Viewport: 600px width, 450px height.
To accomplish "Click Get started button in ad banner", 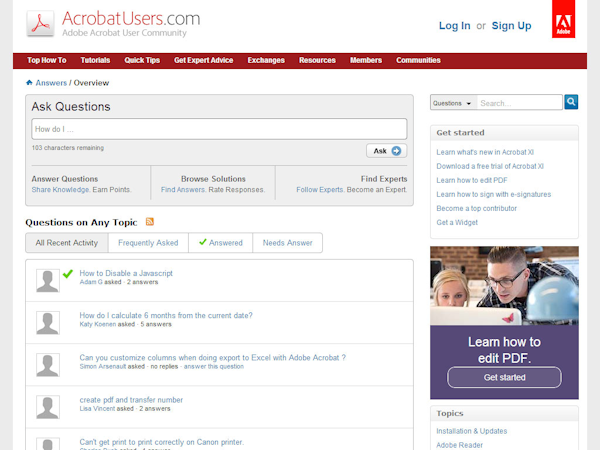I will (504, 377).
